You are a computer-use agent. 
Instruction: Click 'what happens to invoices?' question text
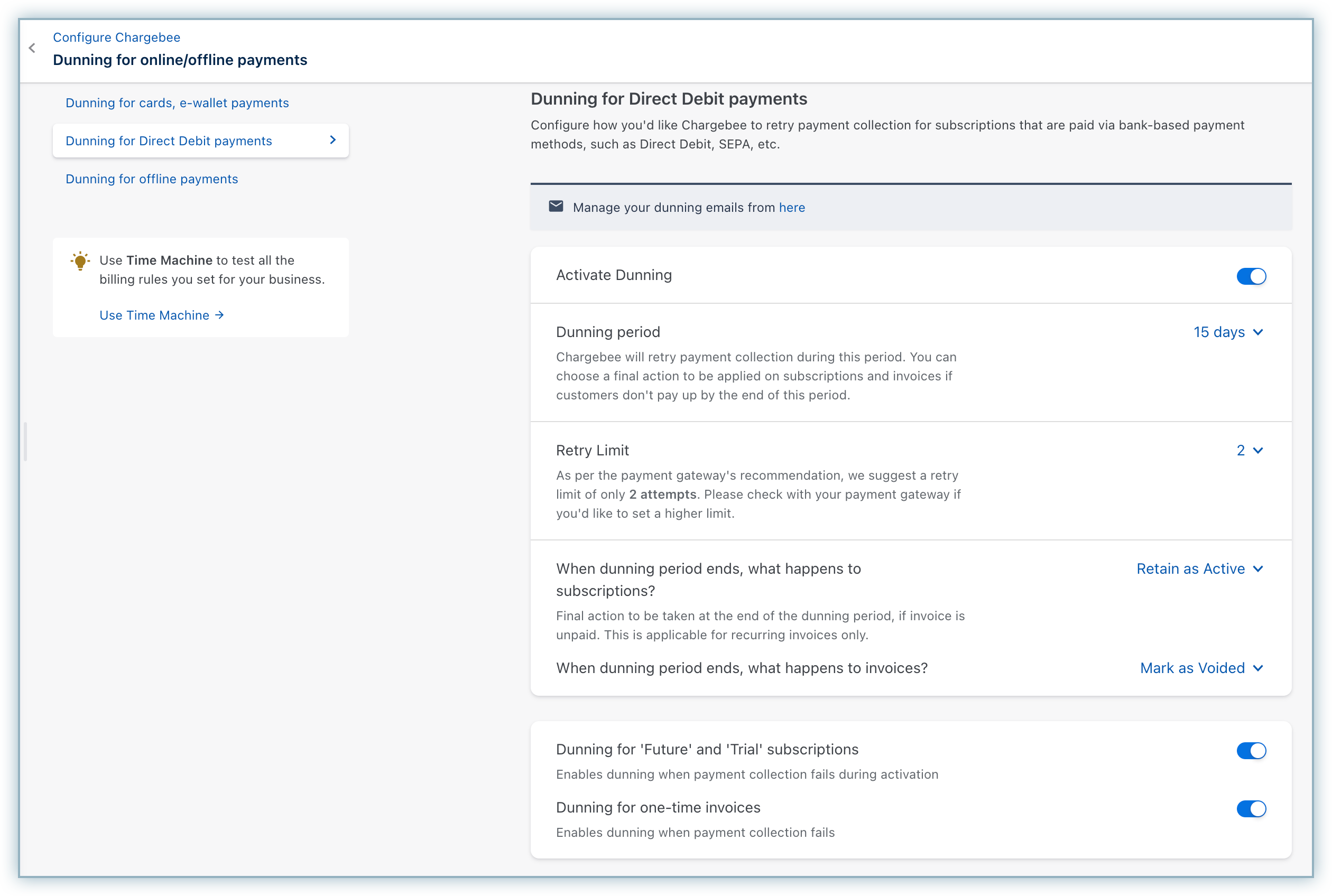(x=742, y=668)
